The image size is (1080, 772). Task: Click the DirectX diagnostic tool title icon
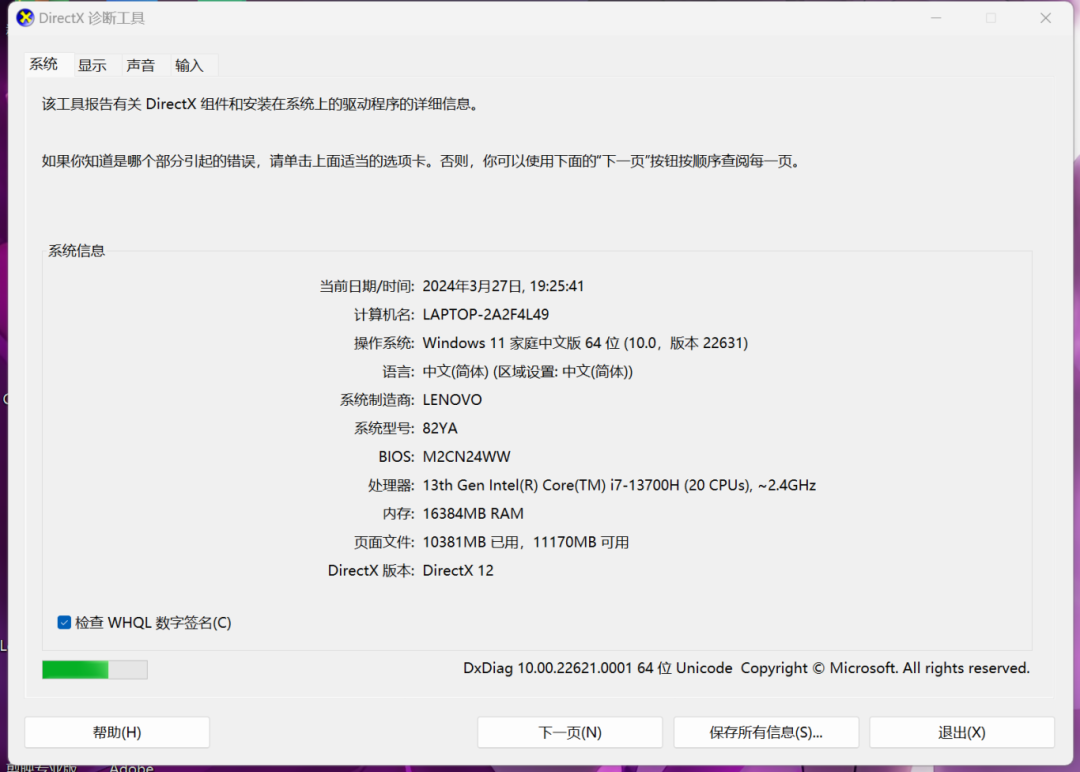25,18
